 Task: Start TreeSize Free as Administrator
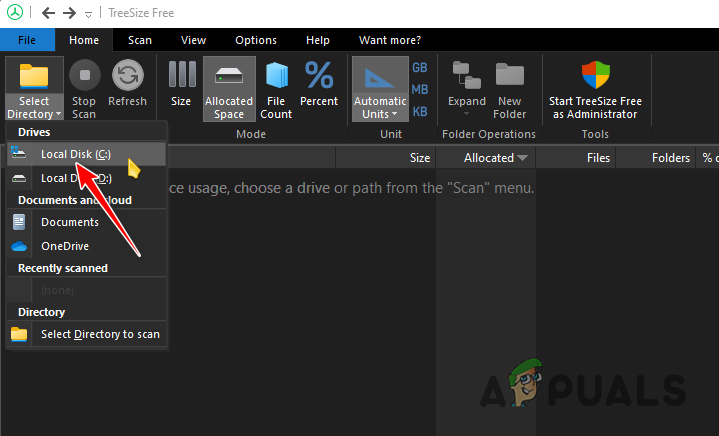pos(595,89)
